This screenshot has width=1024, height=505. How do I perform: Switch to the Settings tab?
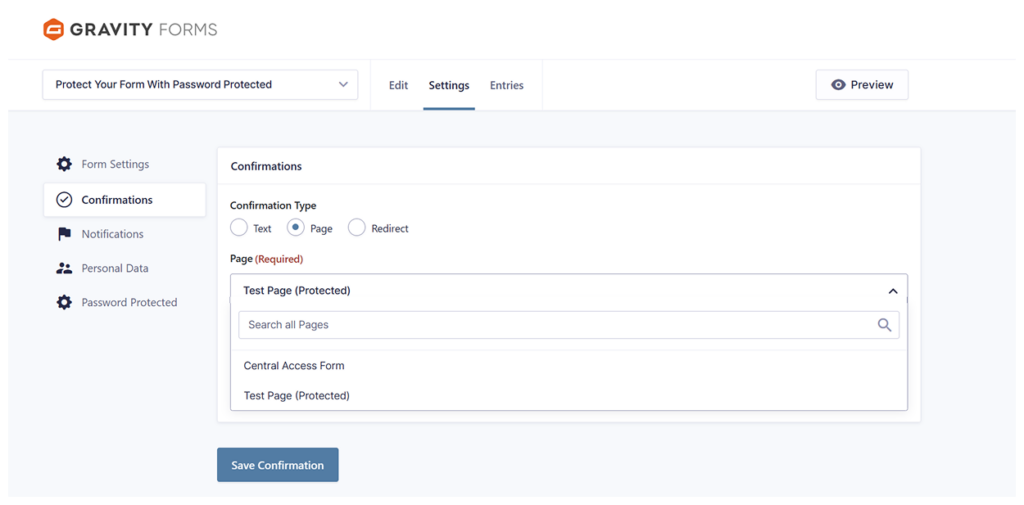point(449,85)
